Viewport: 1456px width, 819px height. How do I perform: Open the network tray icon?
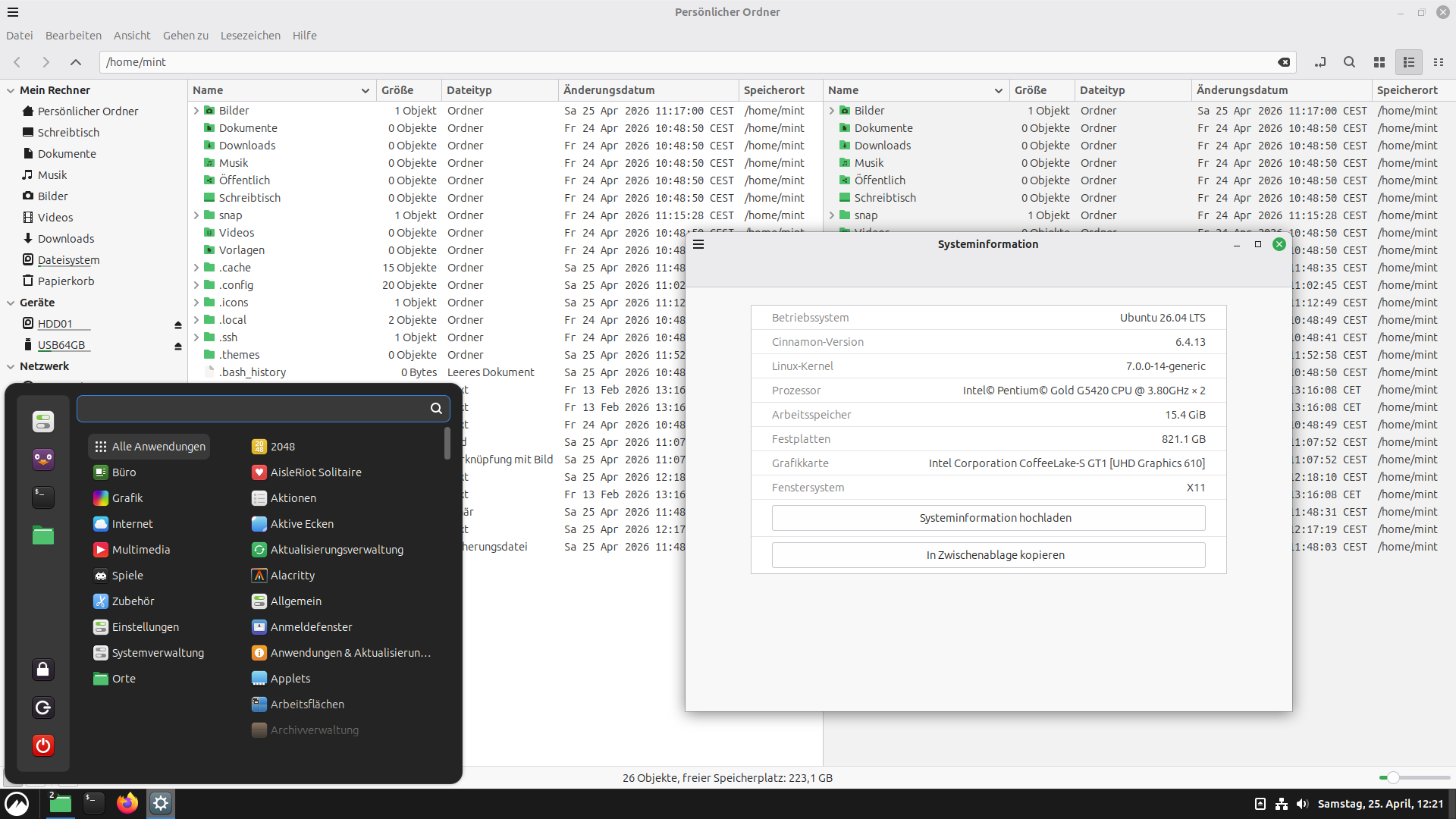point(1282,804)
